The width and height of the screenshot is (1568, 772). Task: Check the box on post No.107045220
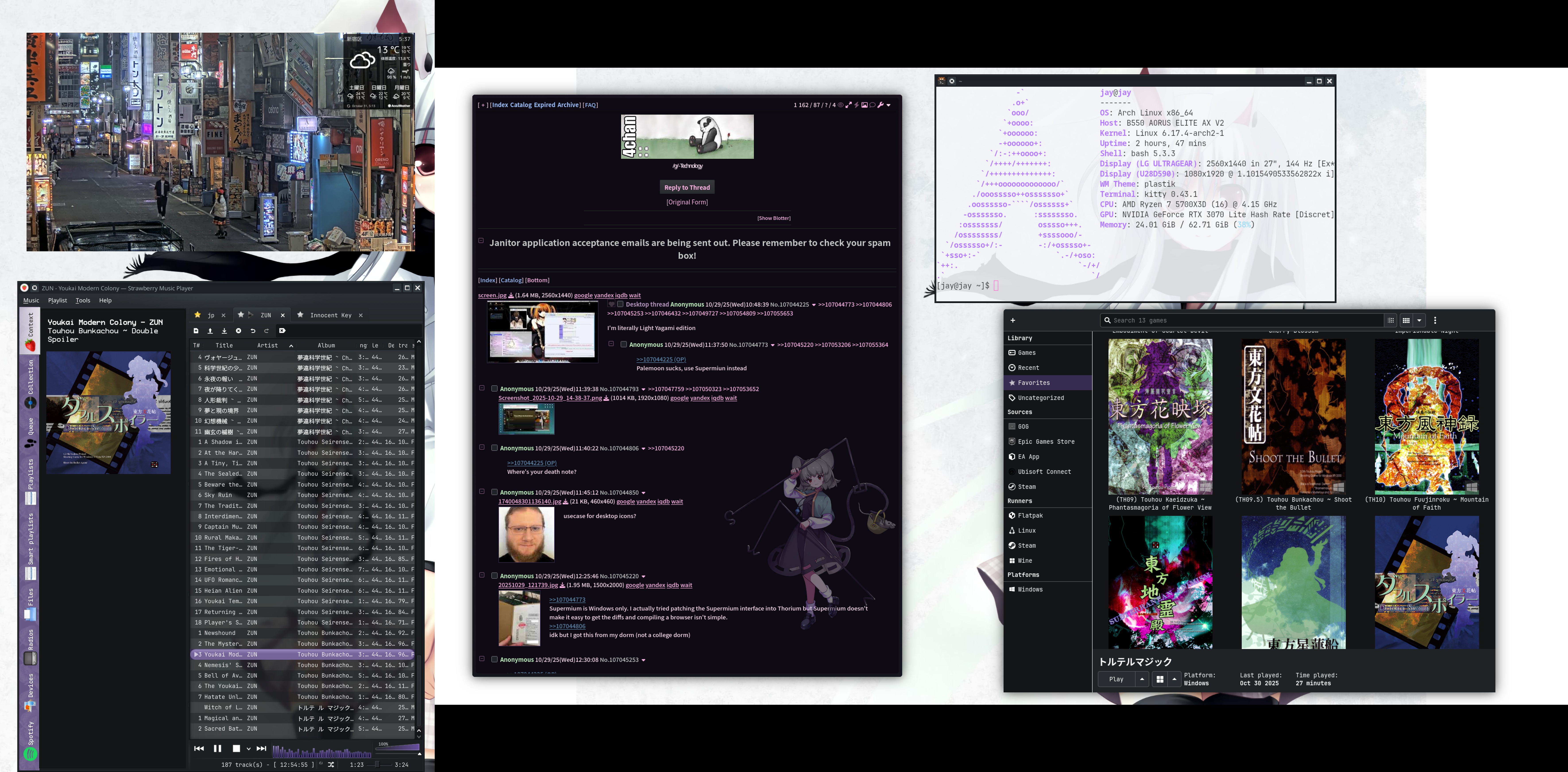[x=494, y=576]
